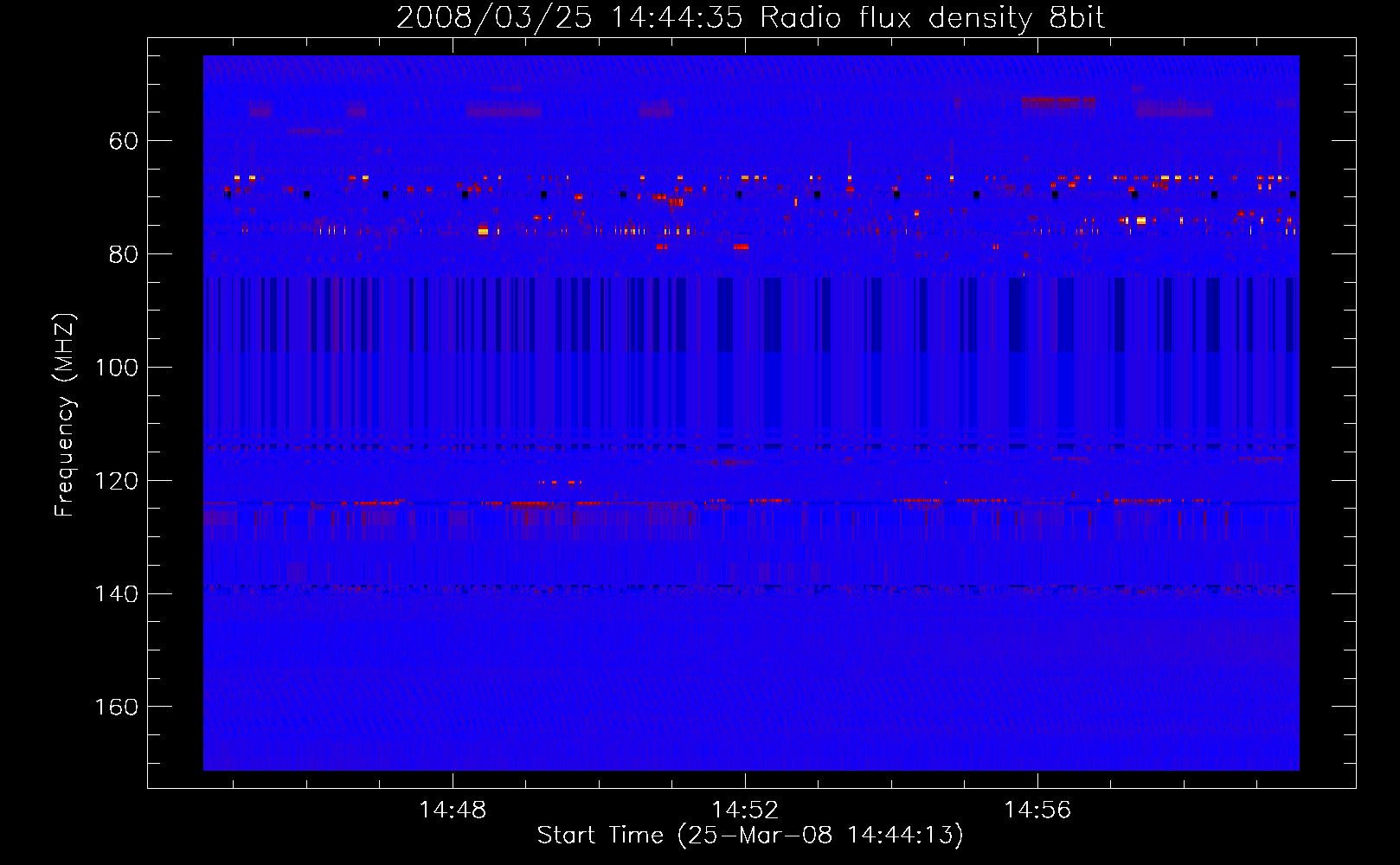Click the 160 frequency tick label
The image size is (1400, 865).
point(117,708)
